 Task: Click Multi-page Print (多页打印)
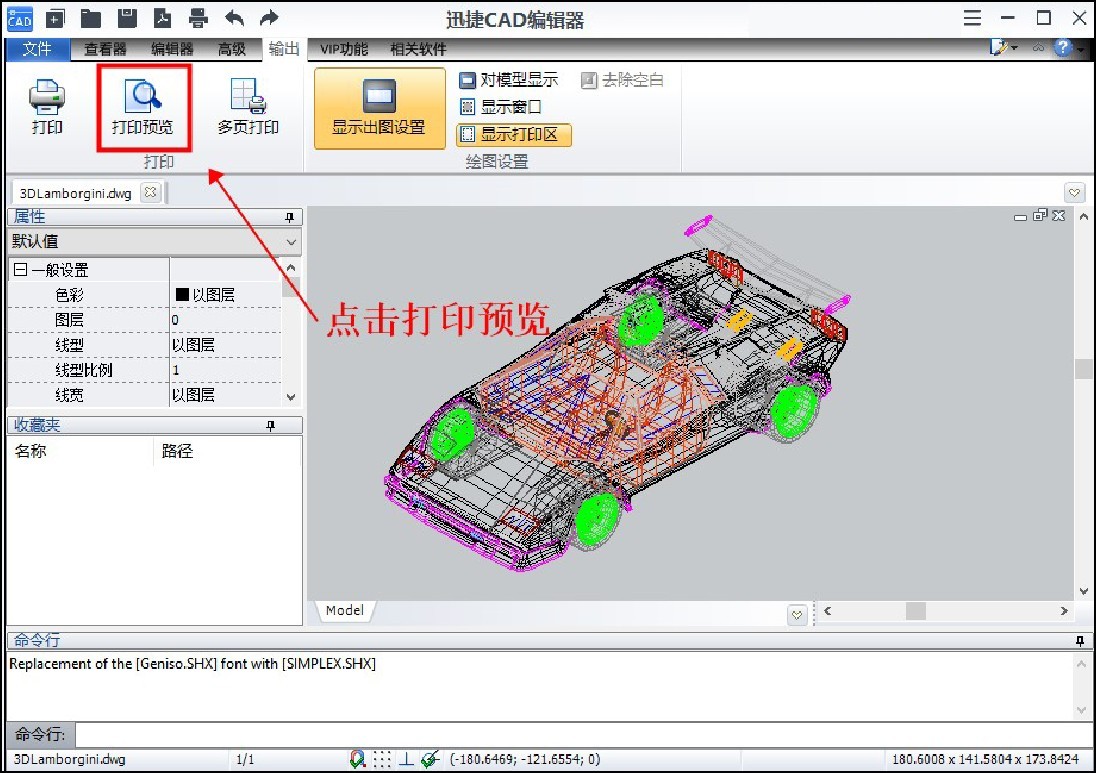pyautogui.click(x=248, y=106)
